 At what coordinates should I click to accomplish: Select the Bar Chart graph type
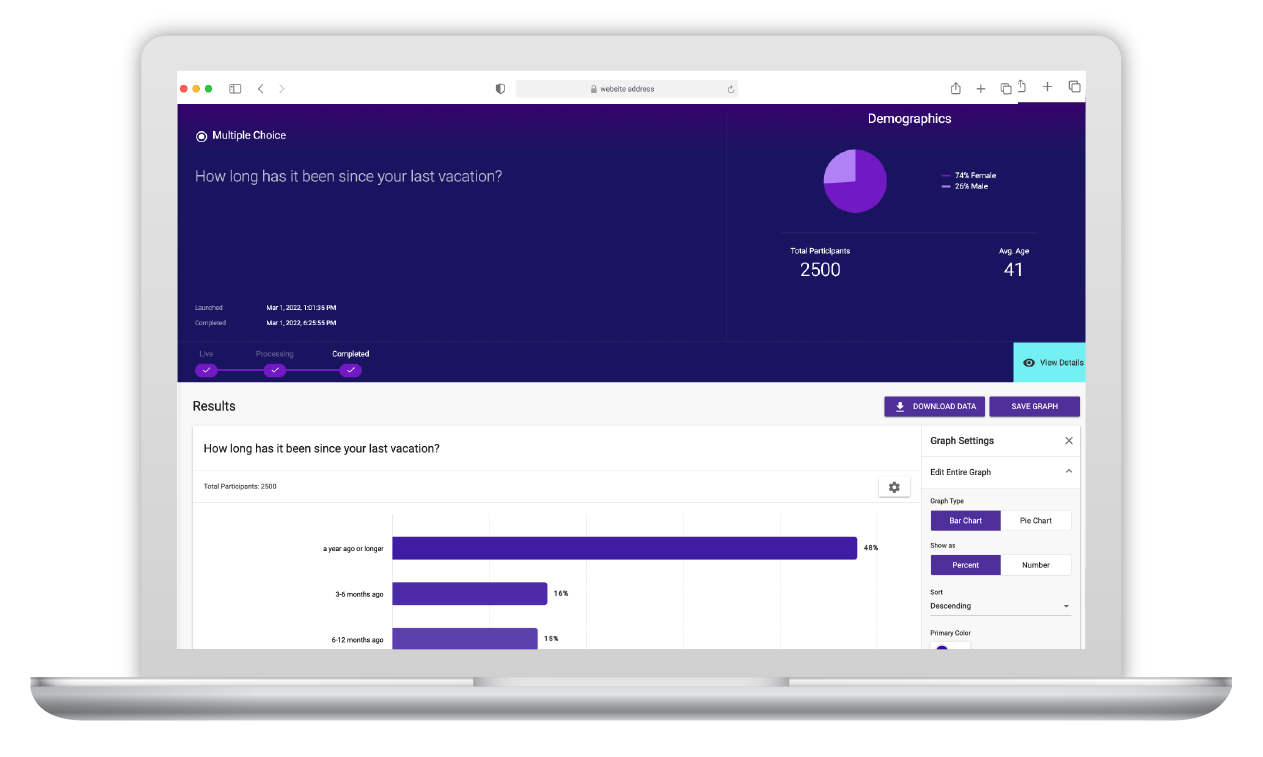(x=966, y=521)
